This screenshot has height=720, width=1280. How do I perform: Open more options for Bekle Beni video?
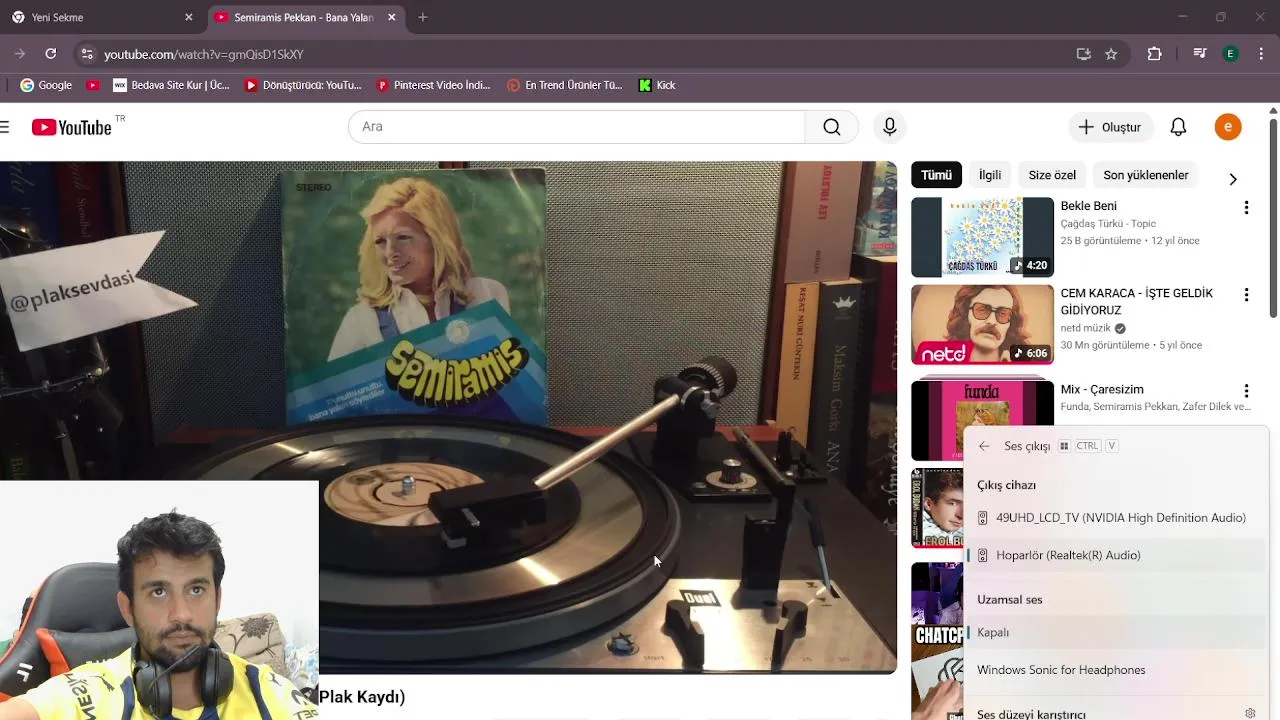[x=1246, y=208]
